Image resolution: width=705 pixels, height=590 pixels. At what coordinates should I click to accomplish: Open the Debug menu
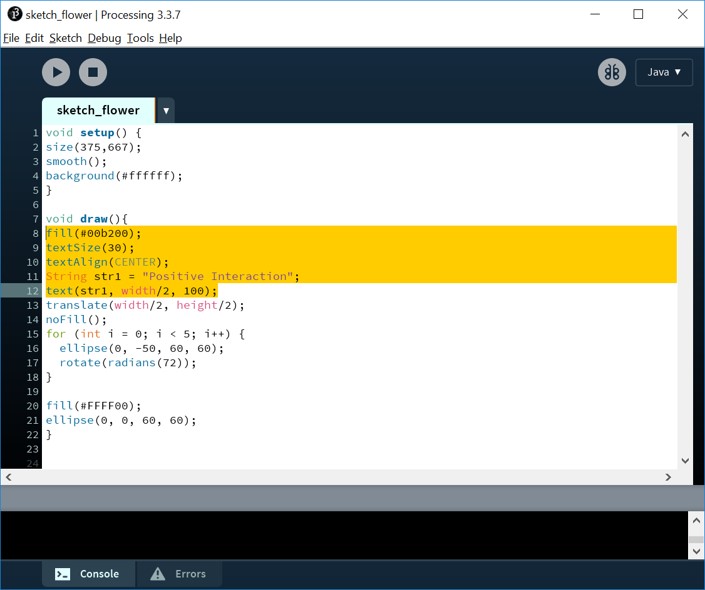(x=104, y=38)
